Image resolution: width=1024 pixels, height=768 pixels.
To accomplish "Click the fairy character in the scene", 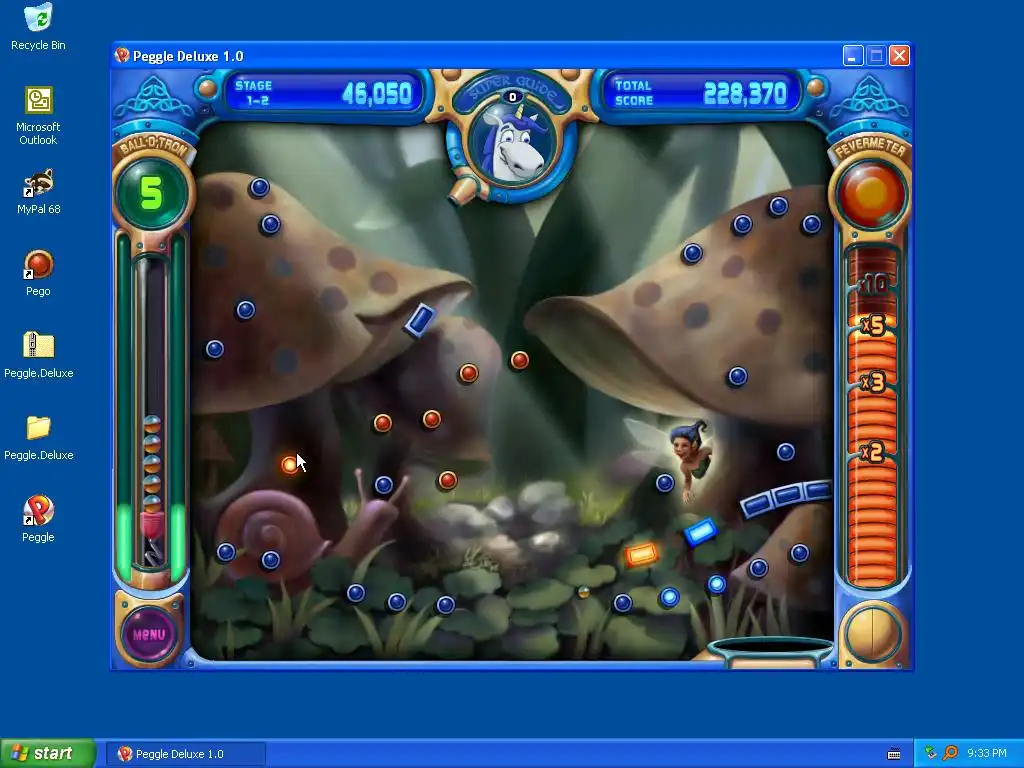I will click(689, 457).
